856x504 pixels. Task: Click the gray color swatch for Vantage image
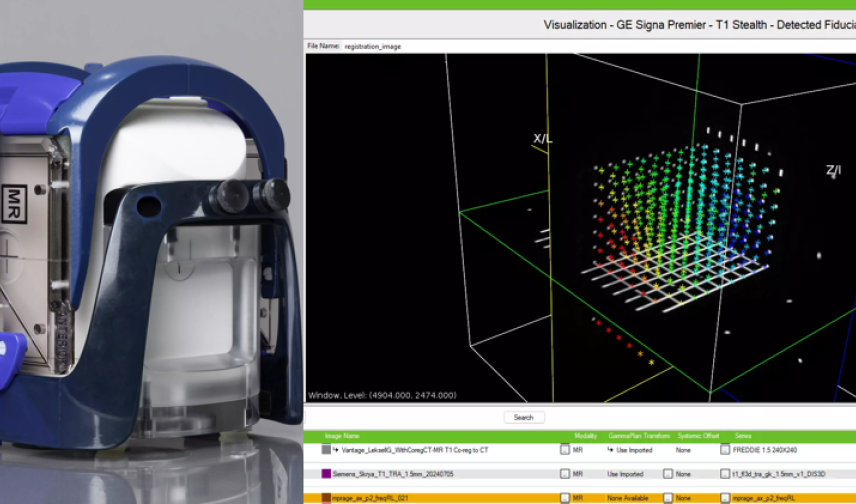(x=326, y=450)
